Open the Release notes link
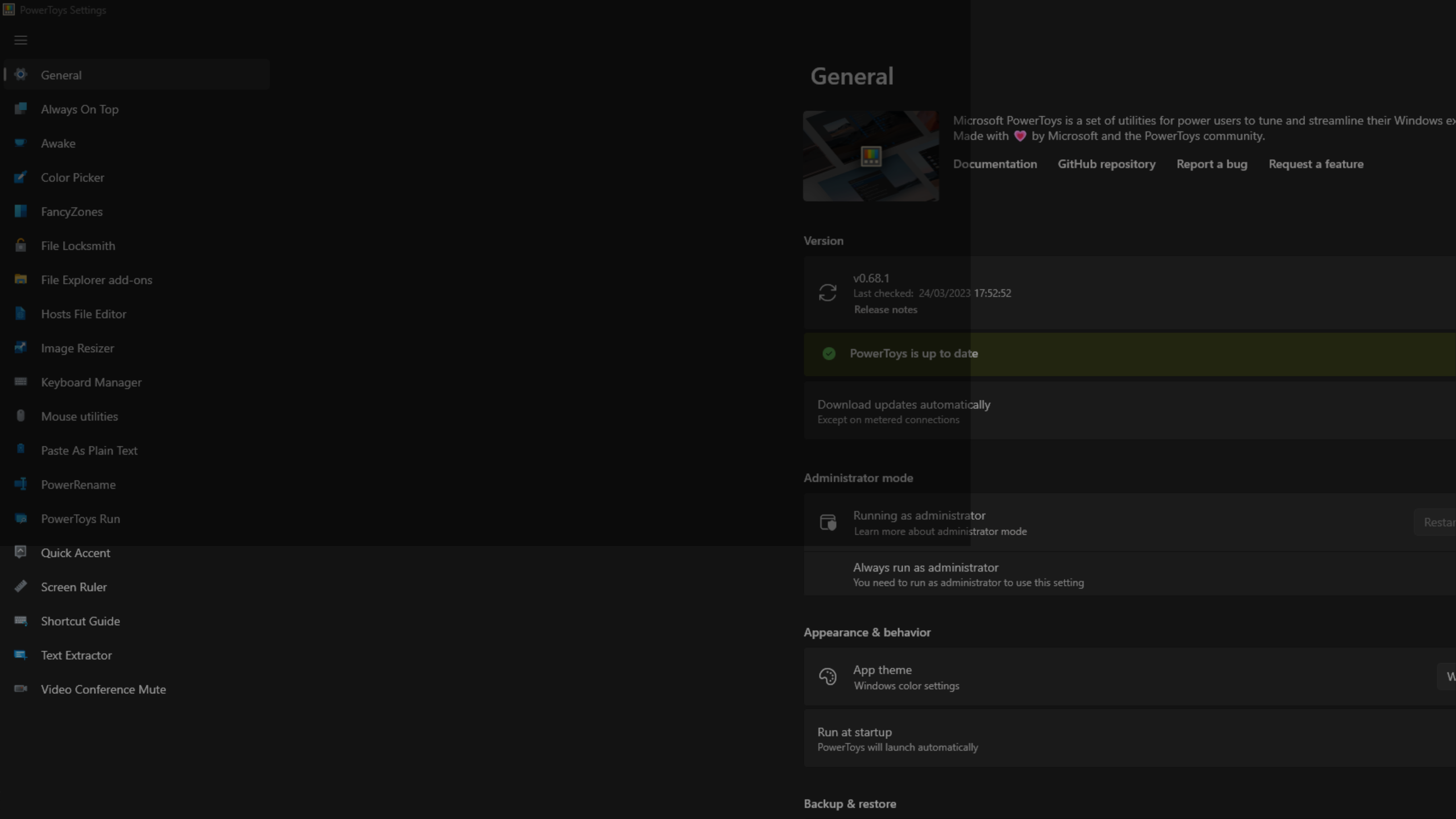Screen dimensions: 1456x819 (x=885, y=309)
